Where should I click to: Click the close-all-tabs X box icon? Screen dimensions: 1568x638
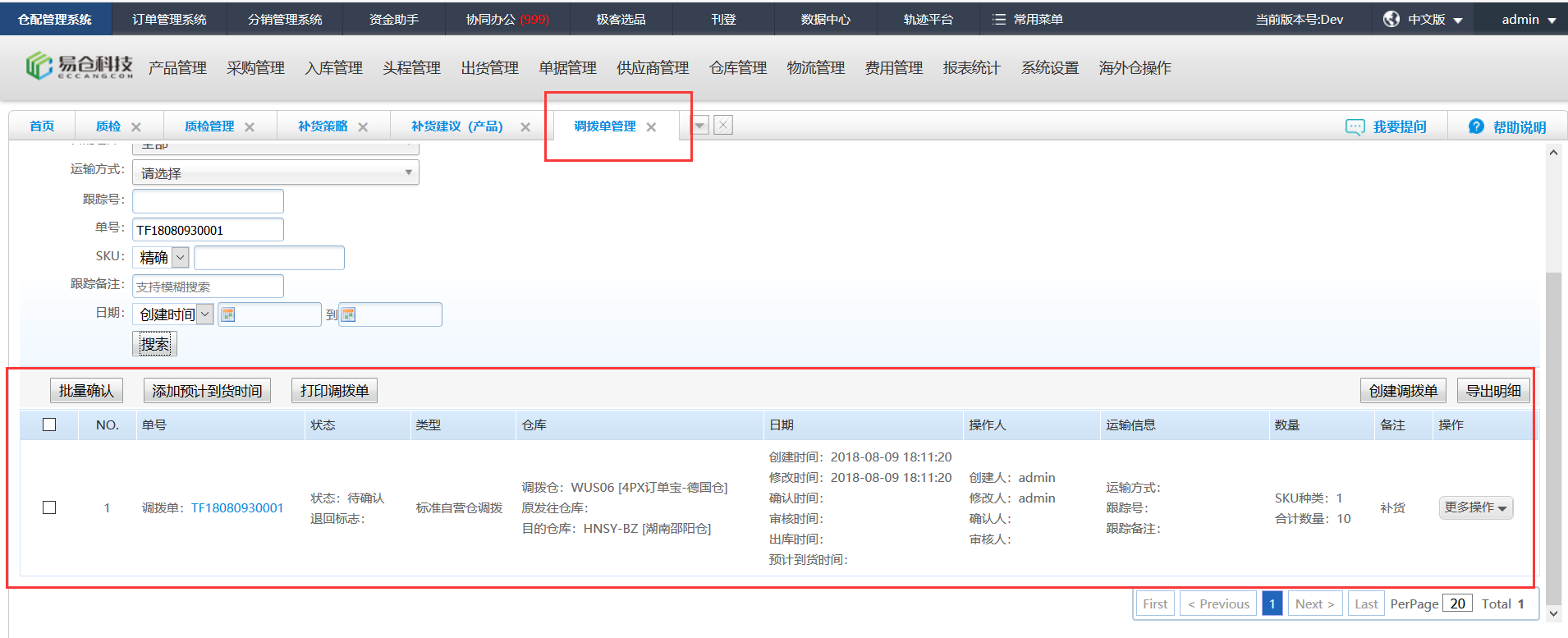click(722, 126)
